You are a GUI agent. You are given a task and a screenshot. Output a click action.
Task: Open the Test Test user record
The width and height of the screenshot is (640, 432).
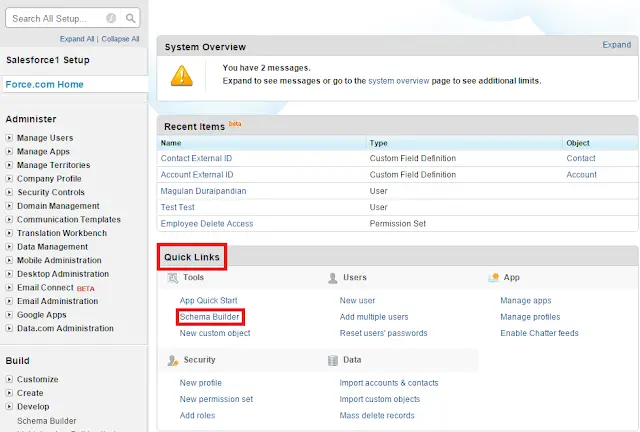[x=178, y=207]
